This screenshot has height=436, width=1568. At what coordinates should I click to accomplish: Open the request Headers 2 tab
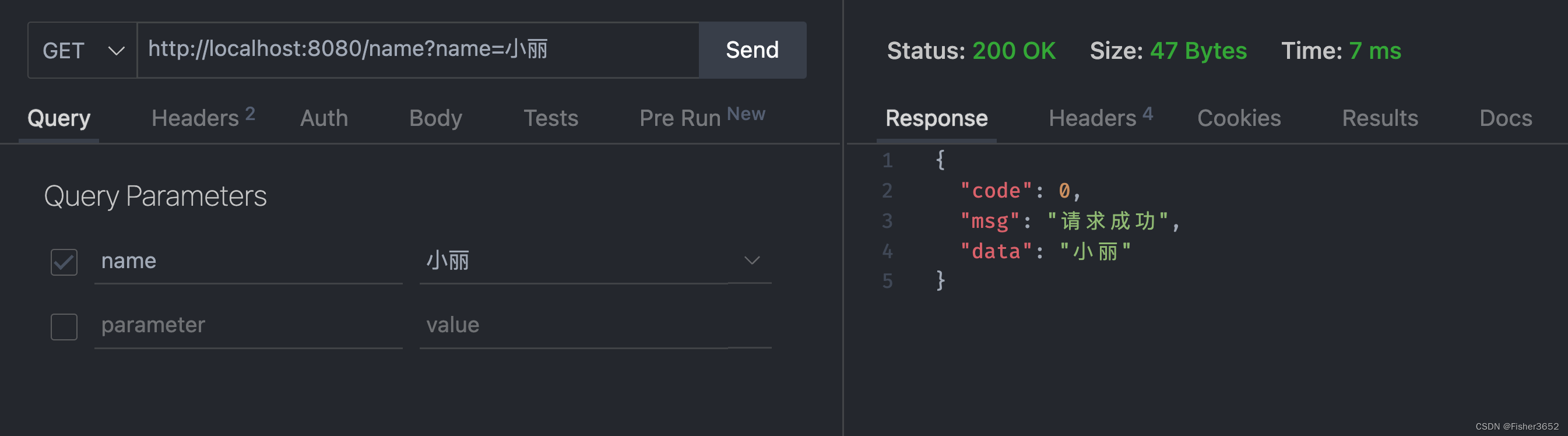pos(203,118)
